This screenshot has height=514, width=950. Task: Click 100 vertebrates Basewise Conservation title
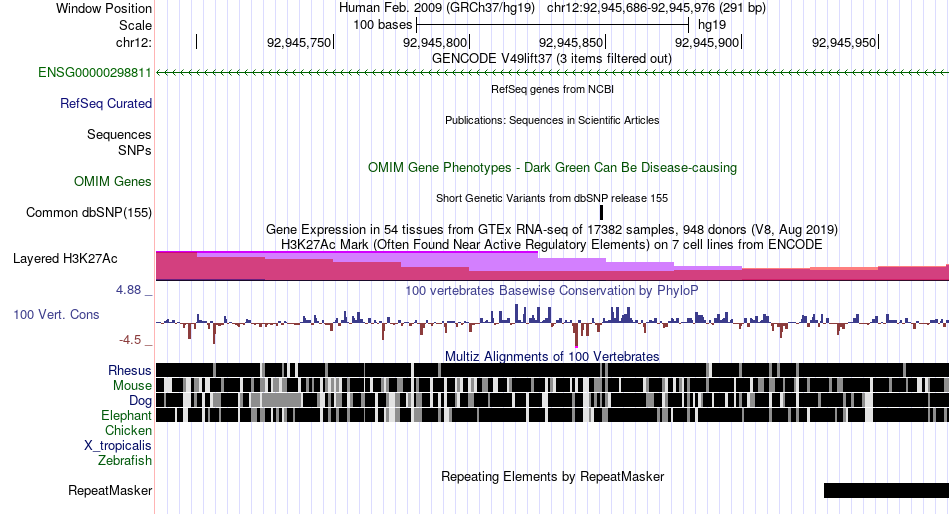click(x=551, y=290)
